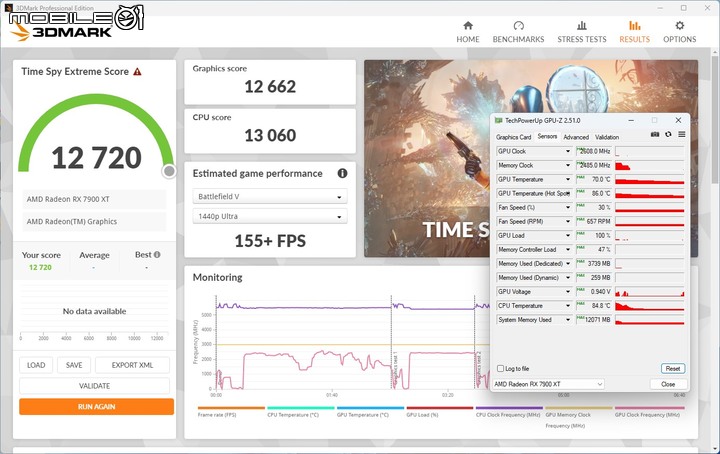Click the SAVE button

(74, 365)
